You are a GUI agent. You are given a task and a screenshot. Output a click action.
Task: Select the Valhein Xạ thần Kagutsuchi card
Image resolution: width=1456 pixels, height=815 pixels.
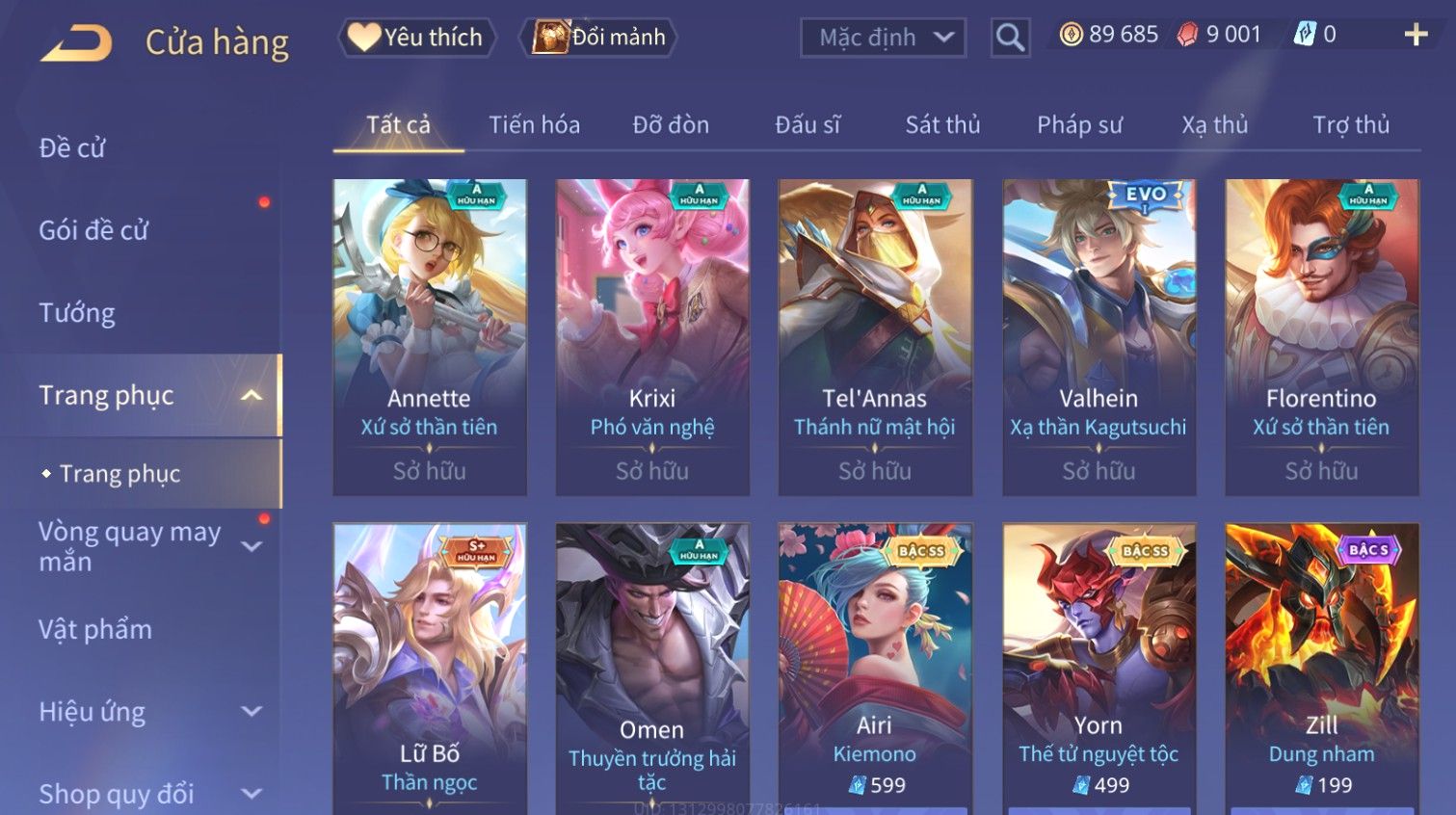click(1099, 337)
